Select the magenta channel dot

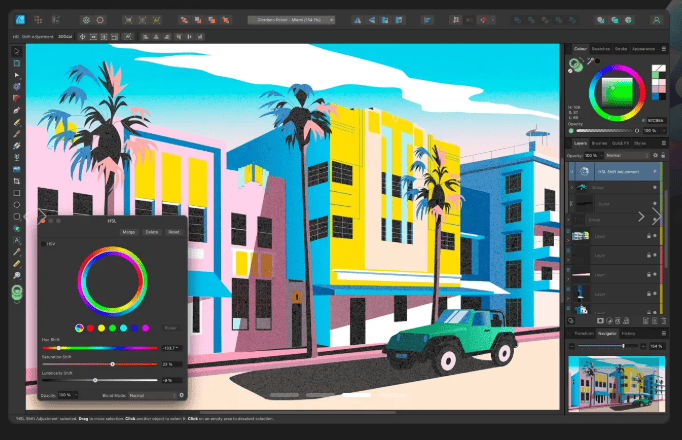pyautogui.click(x=146, y=328)
